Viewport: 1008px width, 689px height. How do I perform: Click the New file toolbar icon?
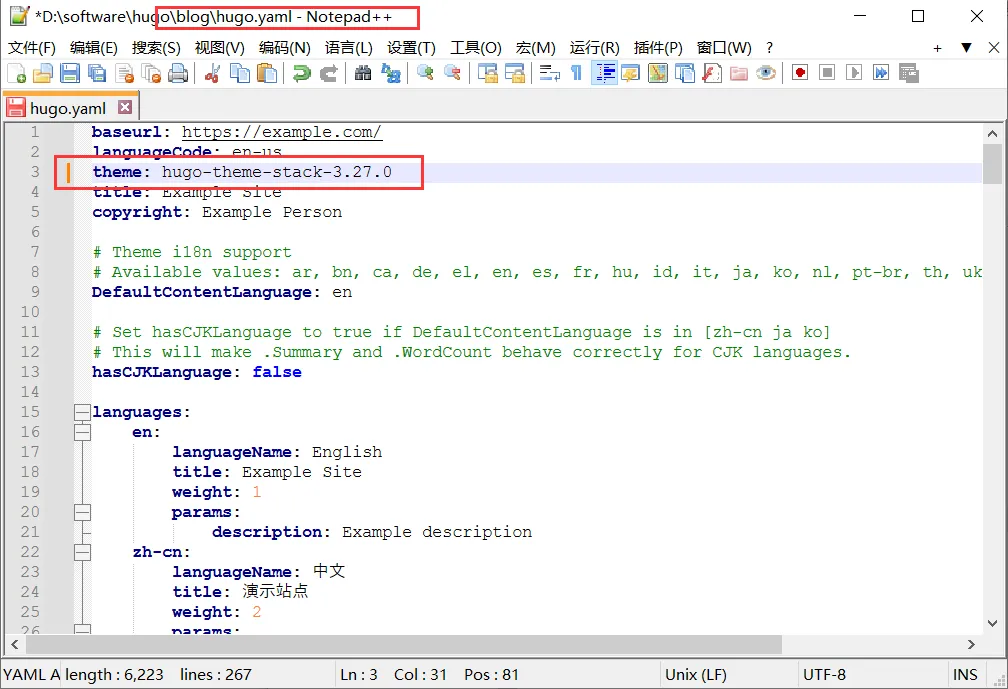click(17, 73)
